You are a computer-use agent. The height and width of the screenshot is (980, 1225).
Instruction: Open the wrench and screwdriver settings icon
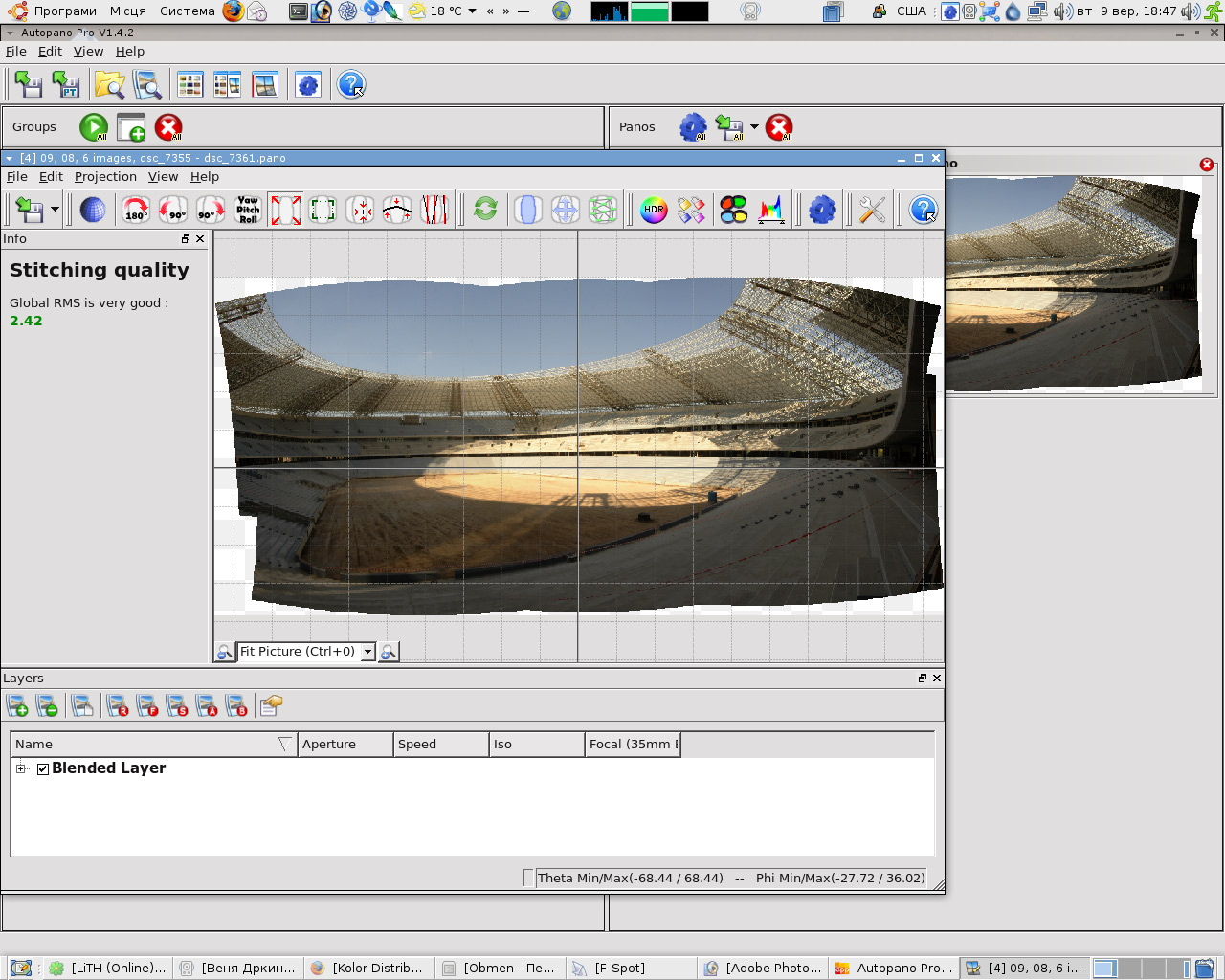pyautogui.click(x=872, y=210)
